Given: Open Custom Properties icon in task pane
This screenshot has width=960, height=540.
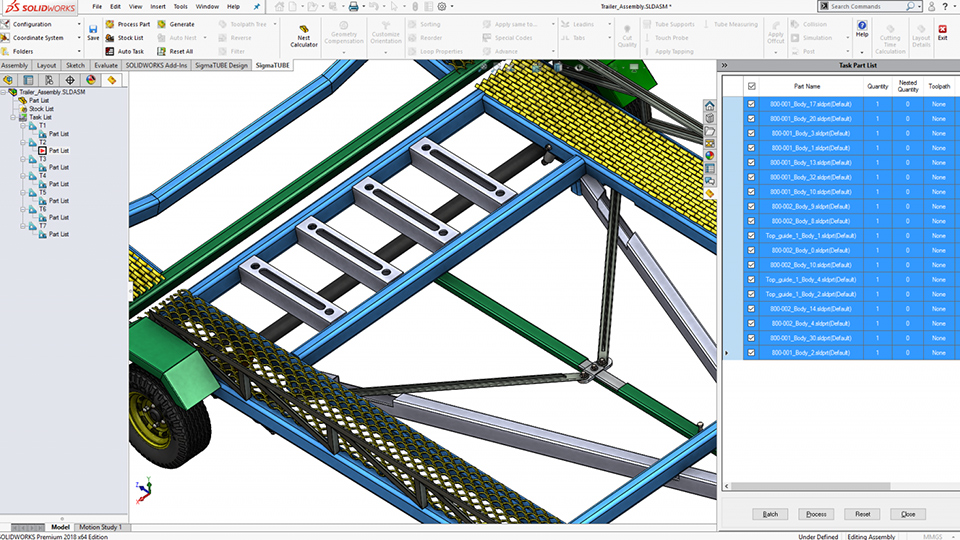Looking at the screenshot, I should tap(710, 168).
